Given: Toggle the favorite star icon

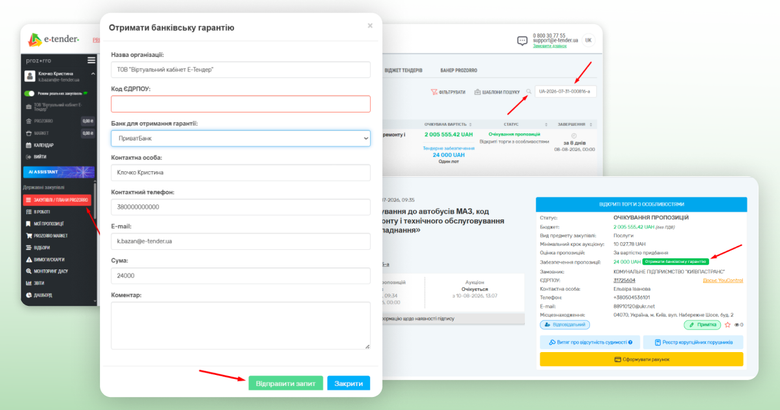Looking at the screenshot, I should [728, 325].
